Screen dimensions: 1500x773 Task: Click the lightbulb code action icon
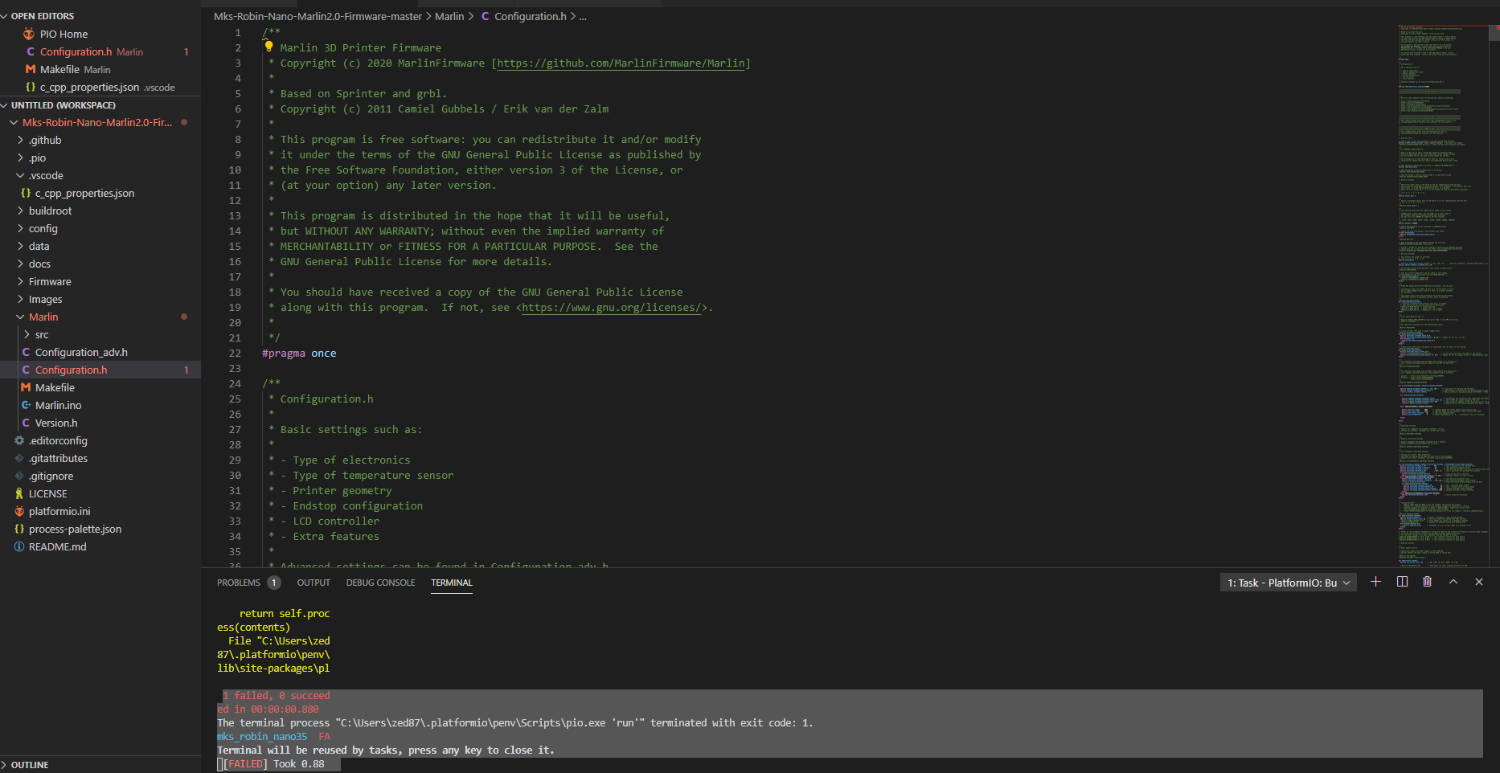[x=268, y=47]
